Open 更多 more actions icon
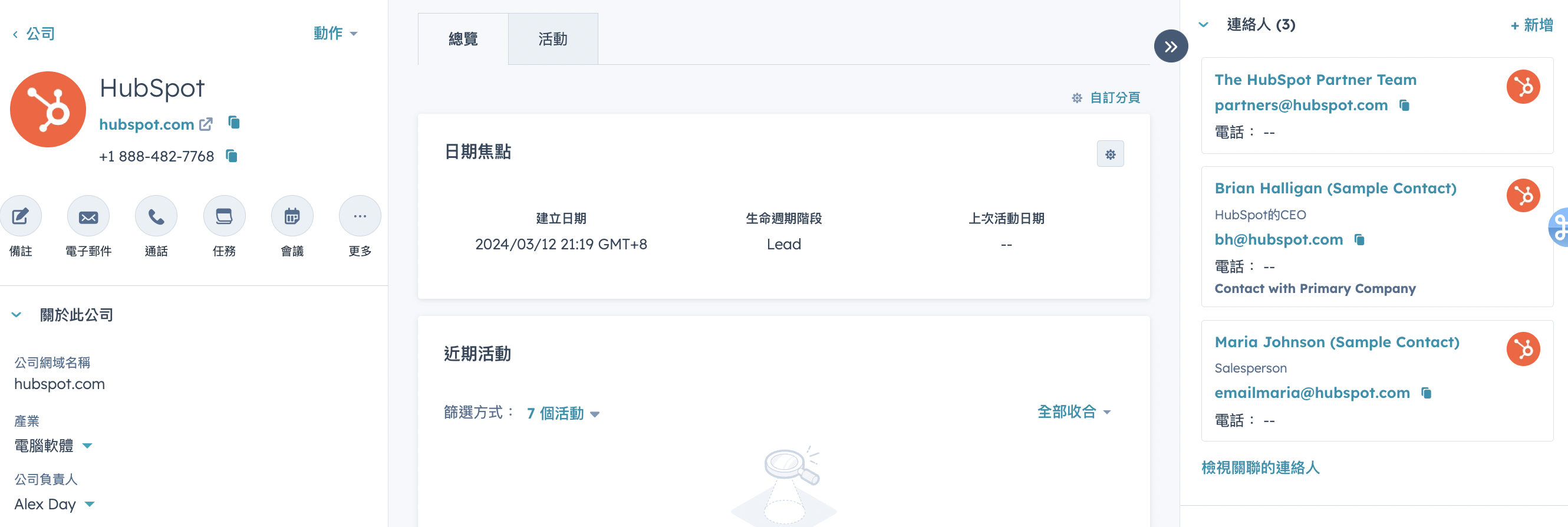The image size is (1568, 527). (360, 216)
